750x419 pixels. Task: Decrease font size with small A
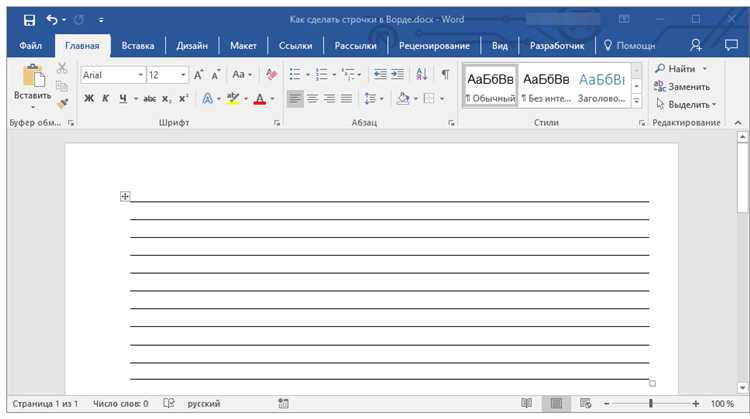(x=216, y=75)
